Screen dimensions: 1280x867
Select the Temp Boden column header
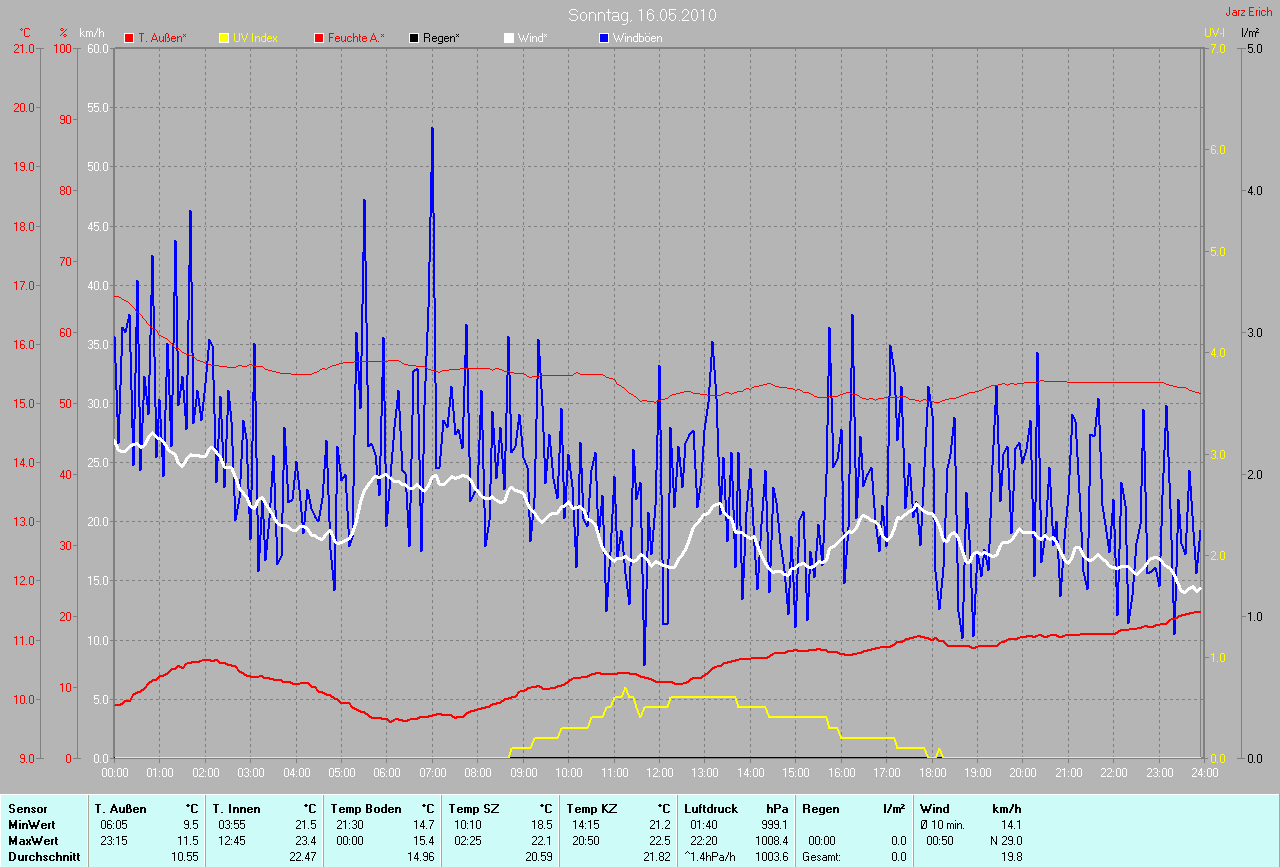point(366,808)
